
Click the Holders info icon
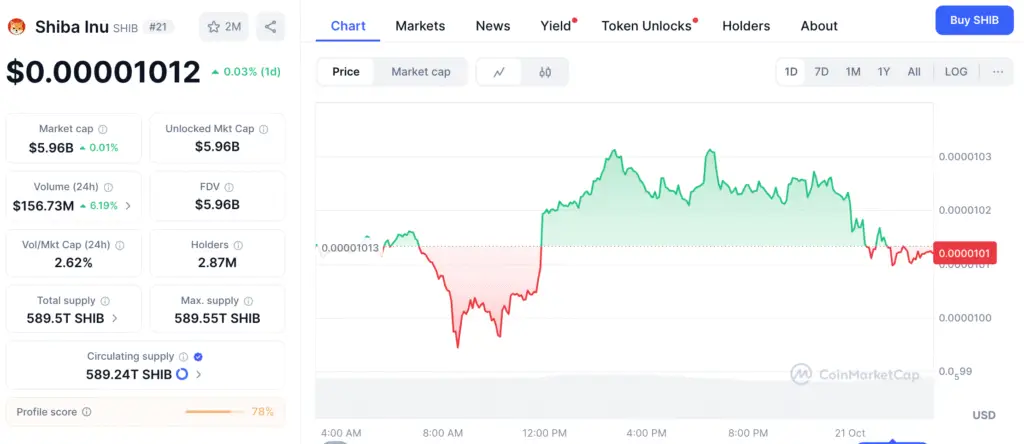(x=239, y=245)
